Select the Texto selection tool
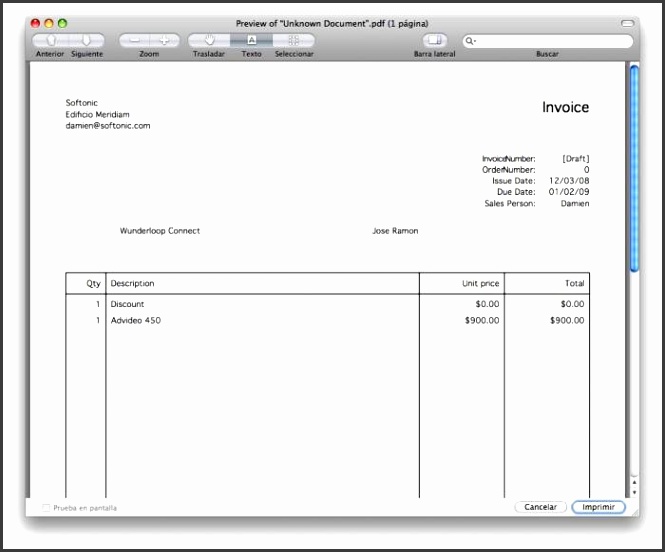This screenshot has height=552, width=665. click(x=251, y=41)
